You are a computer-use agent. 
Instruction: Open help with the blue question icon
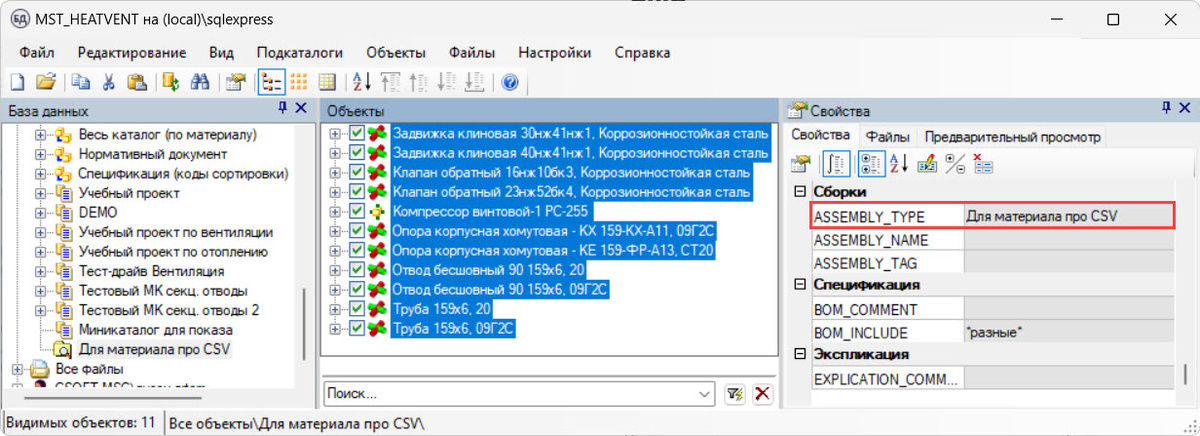510,83
